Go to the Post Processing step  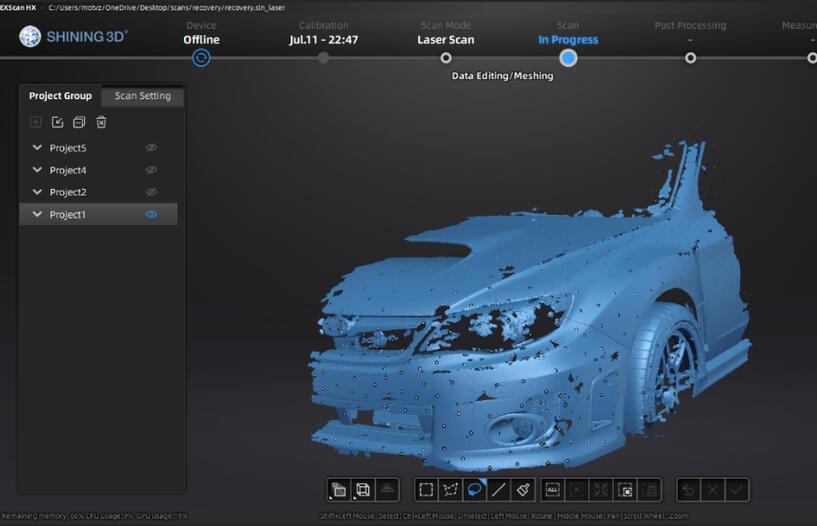(690, 58)
